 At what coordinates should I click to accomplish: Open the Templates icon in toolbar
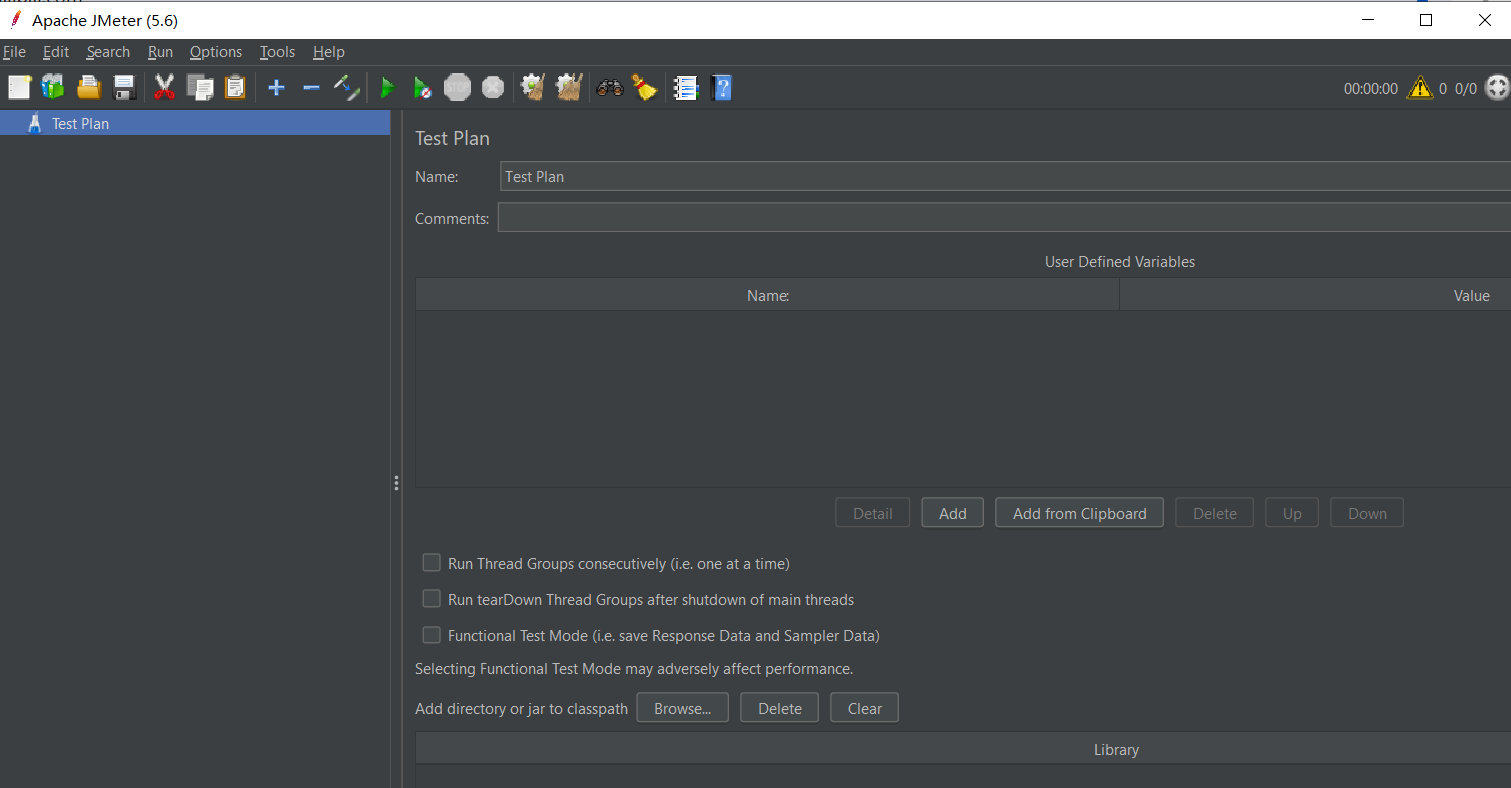pos(53,88)
